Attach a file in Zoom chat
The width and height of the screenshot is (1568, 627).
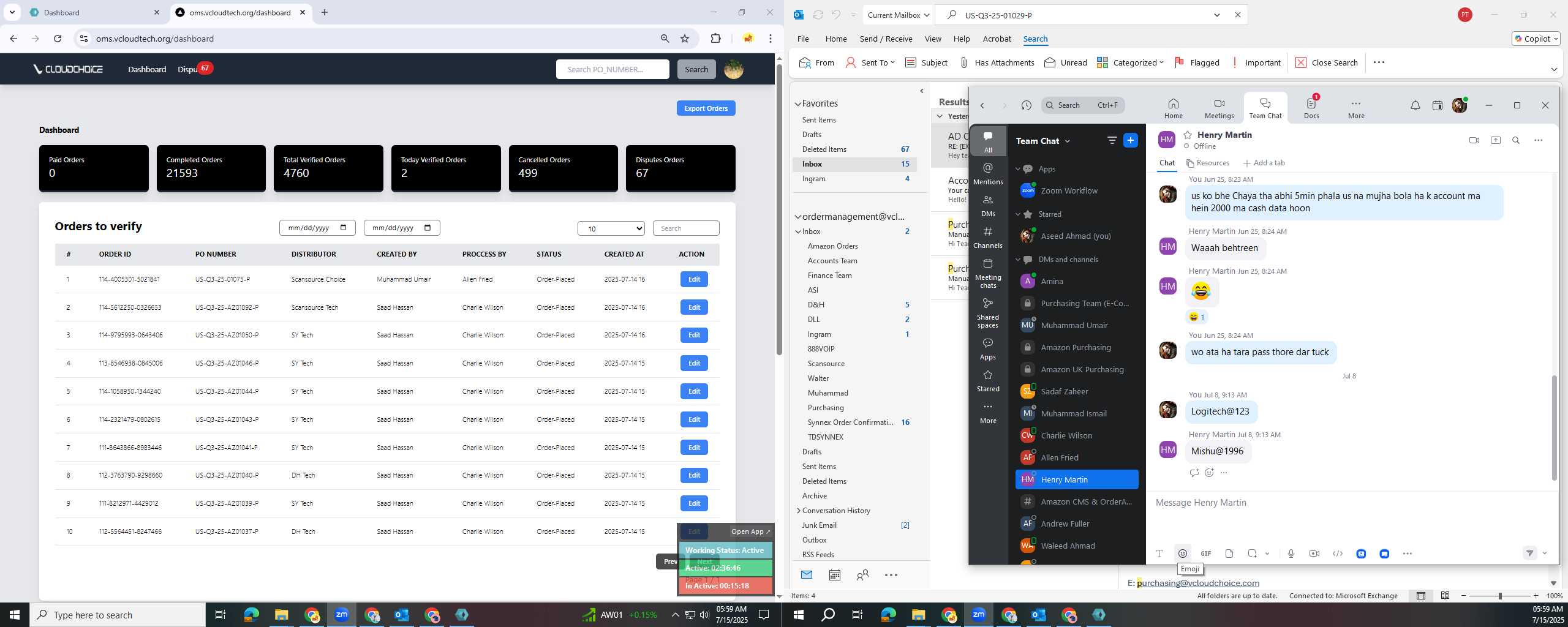click(x=1229, y=554)
